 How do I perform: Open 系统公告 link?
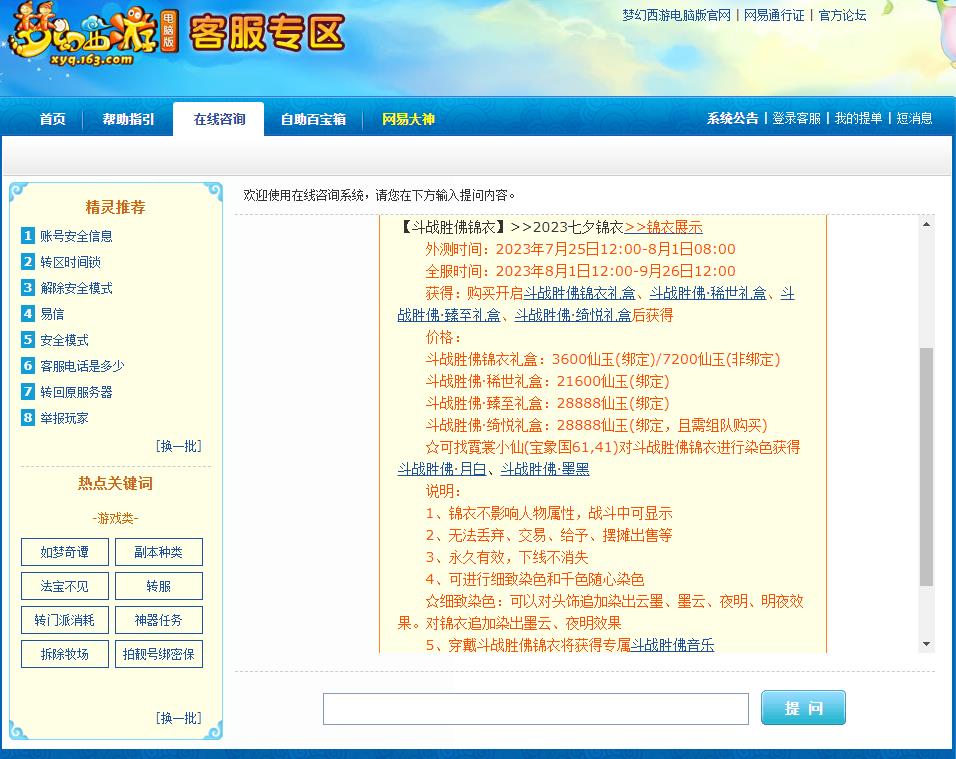(x=732, y=118)
